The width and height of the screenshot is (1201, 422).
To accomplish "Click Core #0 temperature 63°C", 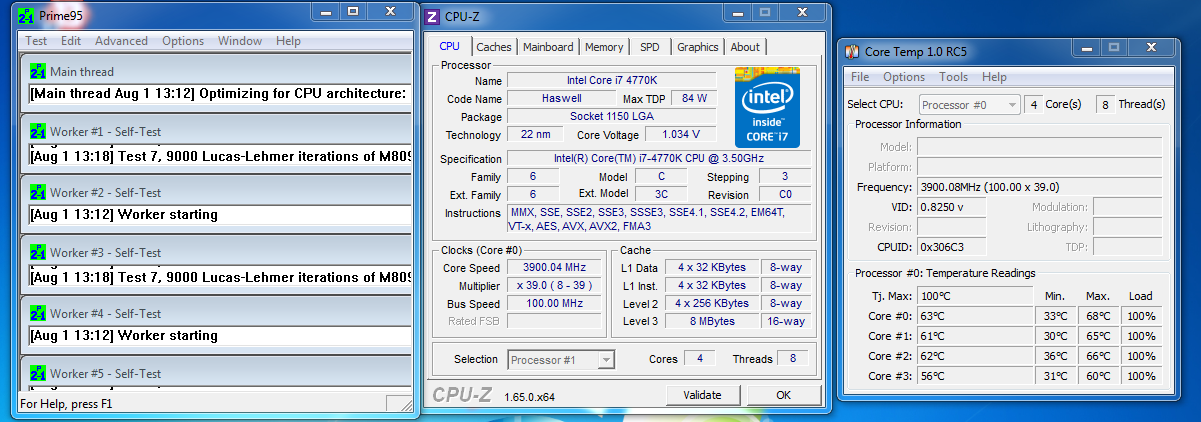I will click(x=975, y=316).
